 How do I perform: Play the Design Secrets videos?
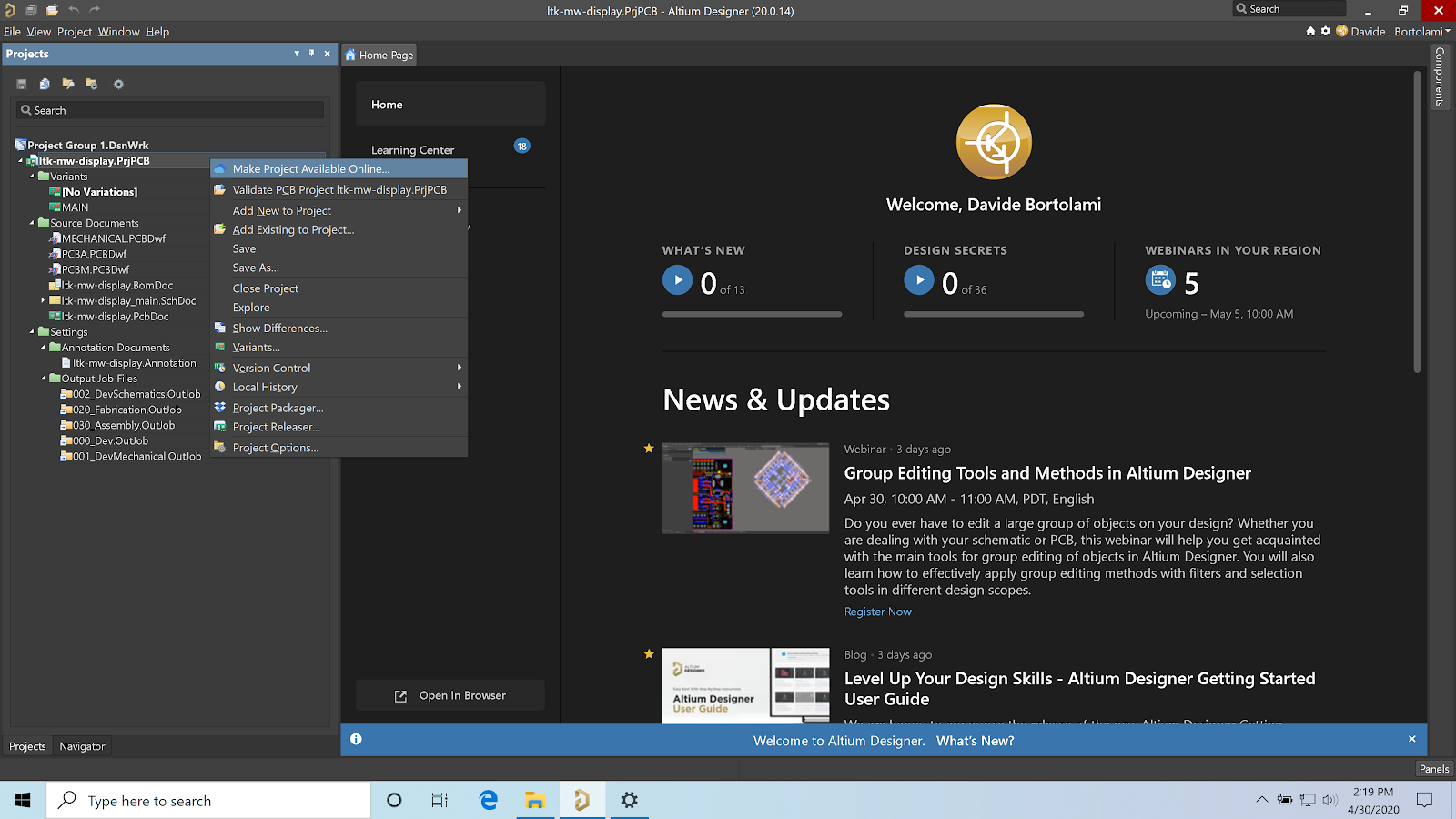[x=919, y=279]
